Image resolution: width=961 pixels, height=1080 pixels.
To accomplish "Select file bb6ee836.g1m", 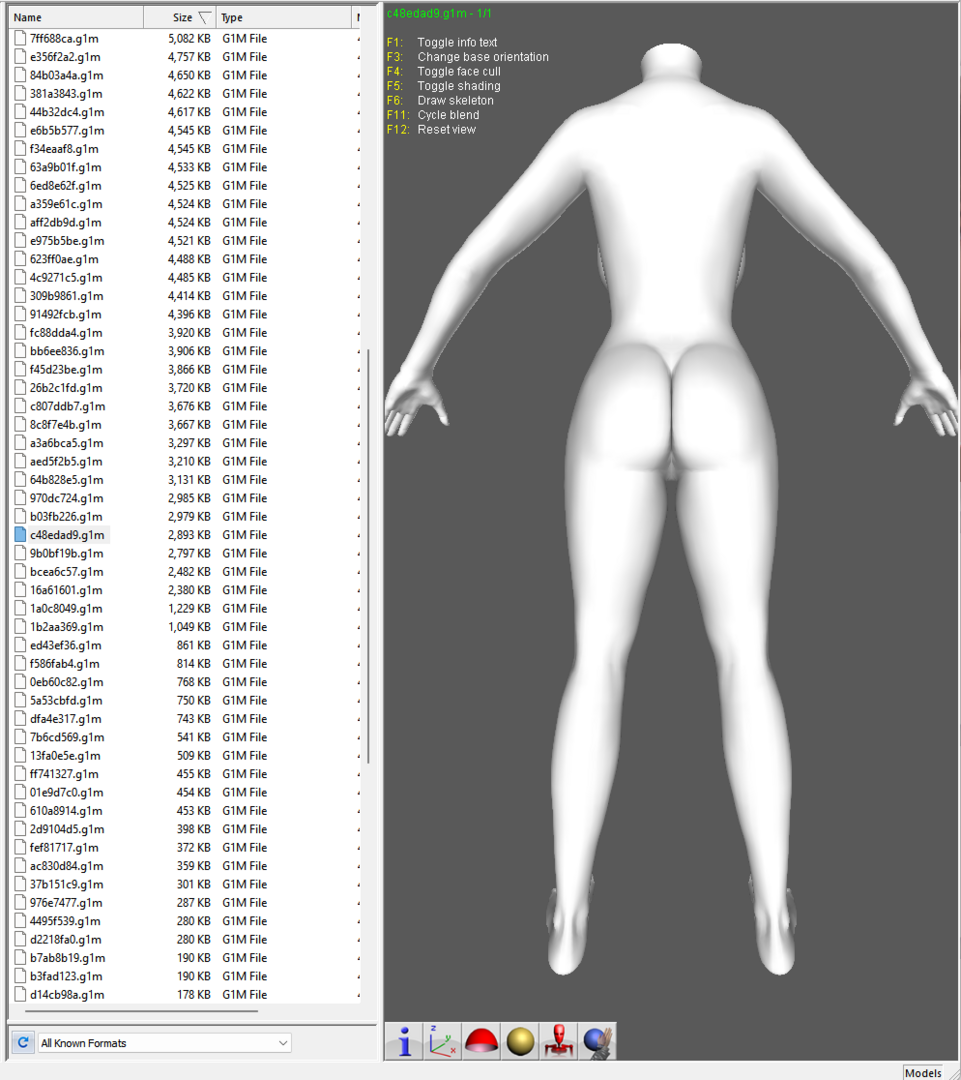I will [x=67, y=351].
